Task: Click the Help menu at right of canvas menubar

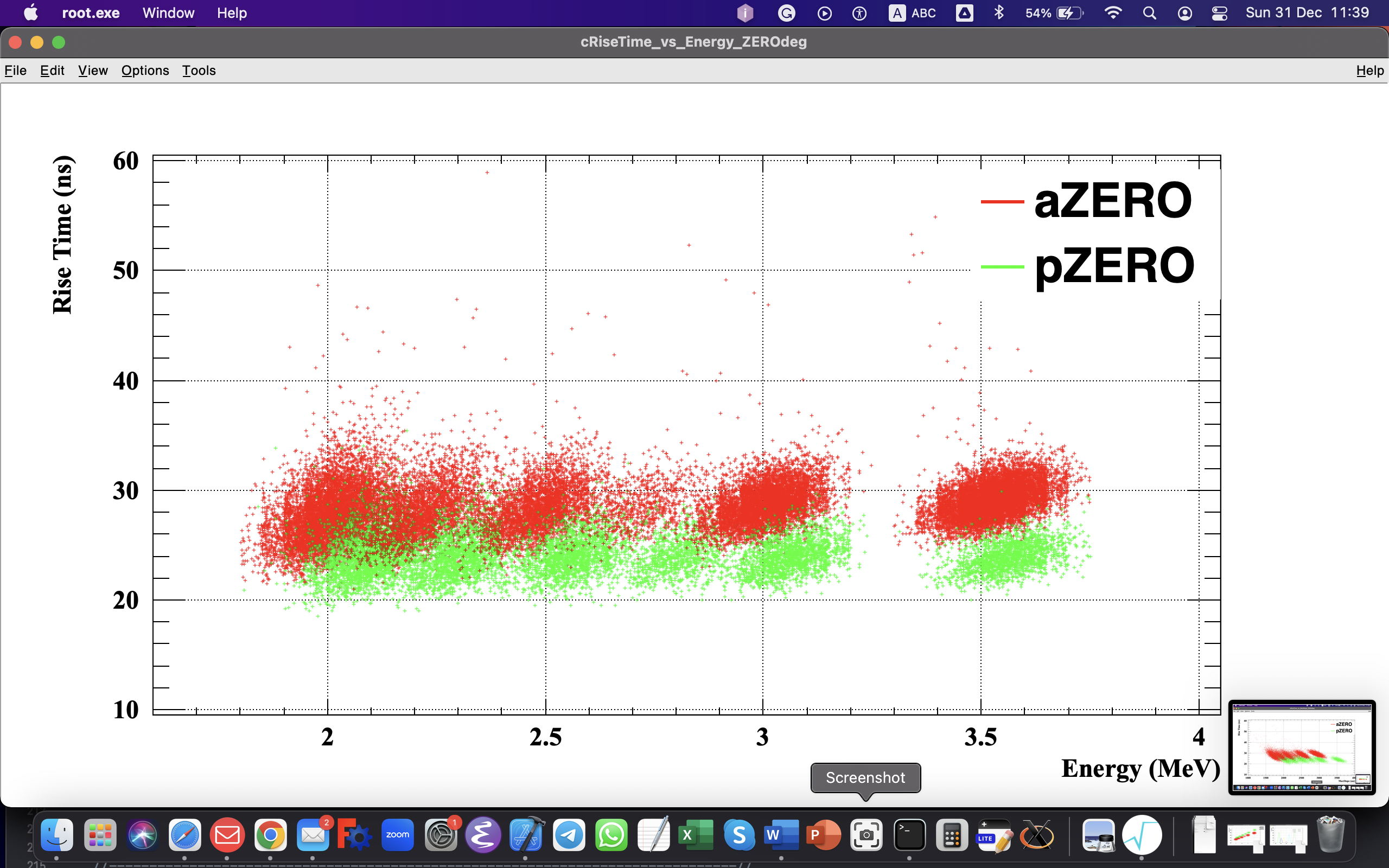Action: (1369, 71)
